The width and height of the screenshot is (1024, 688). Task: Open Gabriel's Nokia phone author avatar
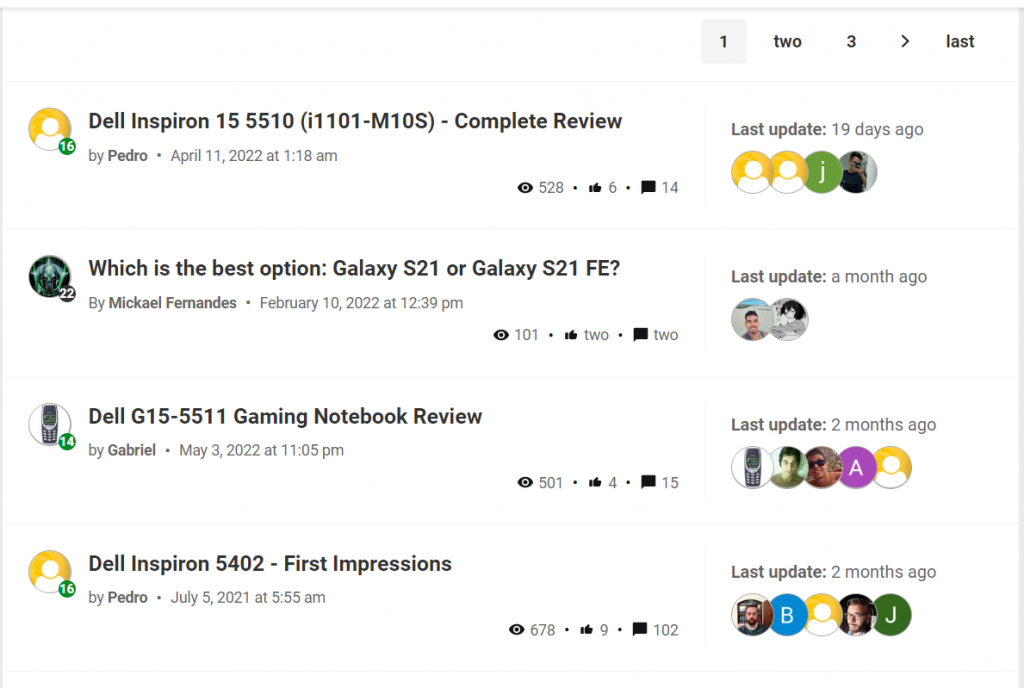(x=49, y=424)
